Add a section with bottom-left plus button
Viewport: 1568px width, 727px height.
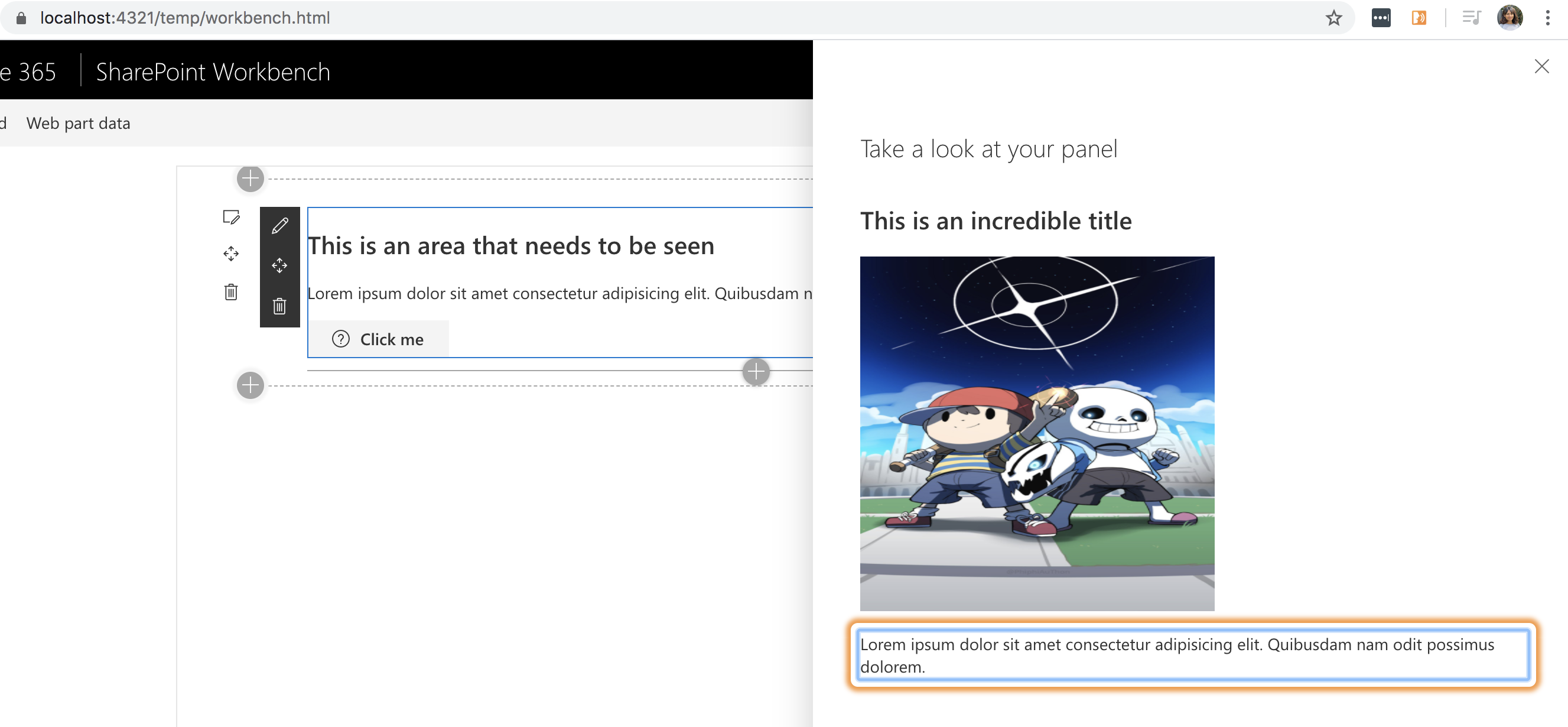point(250,385)
